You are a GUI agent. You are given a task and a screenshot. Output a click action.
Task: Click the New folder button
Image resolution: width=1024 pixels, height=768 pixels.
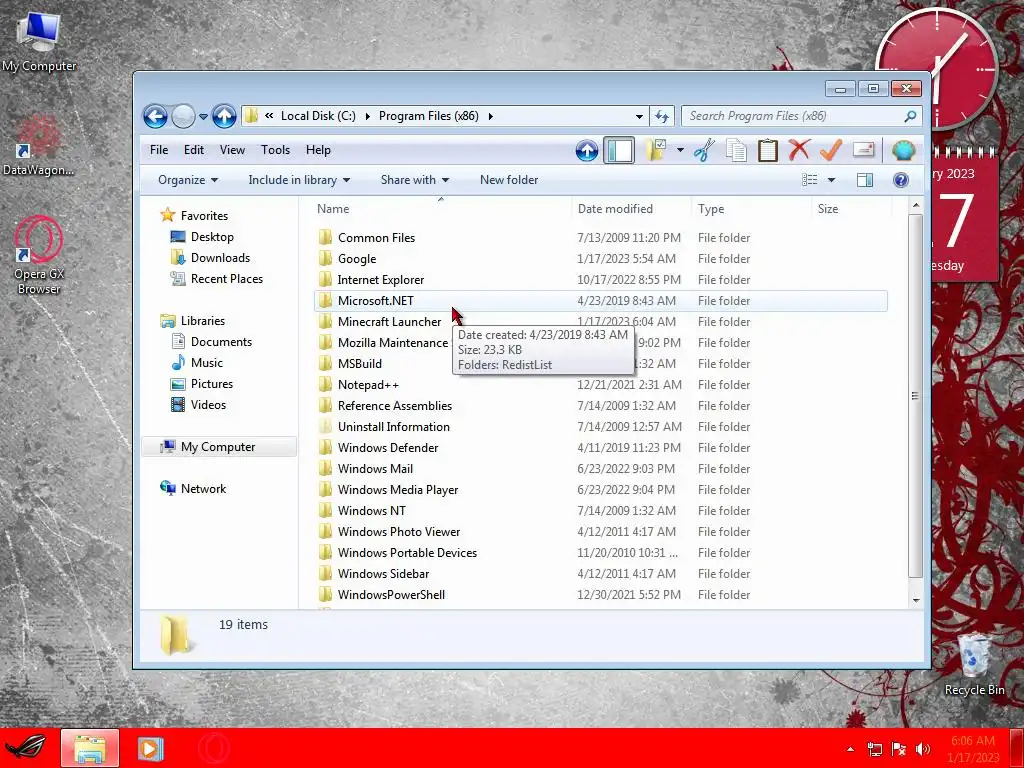click(509, 180)
